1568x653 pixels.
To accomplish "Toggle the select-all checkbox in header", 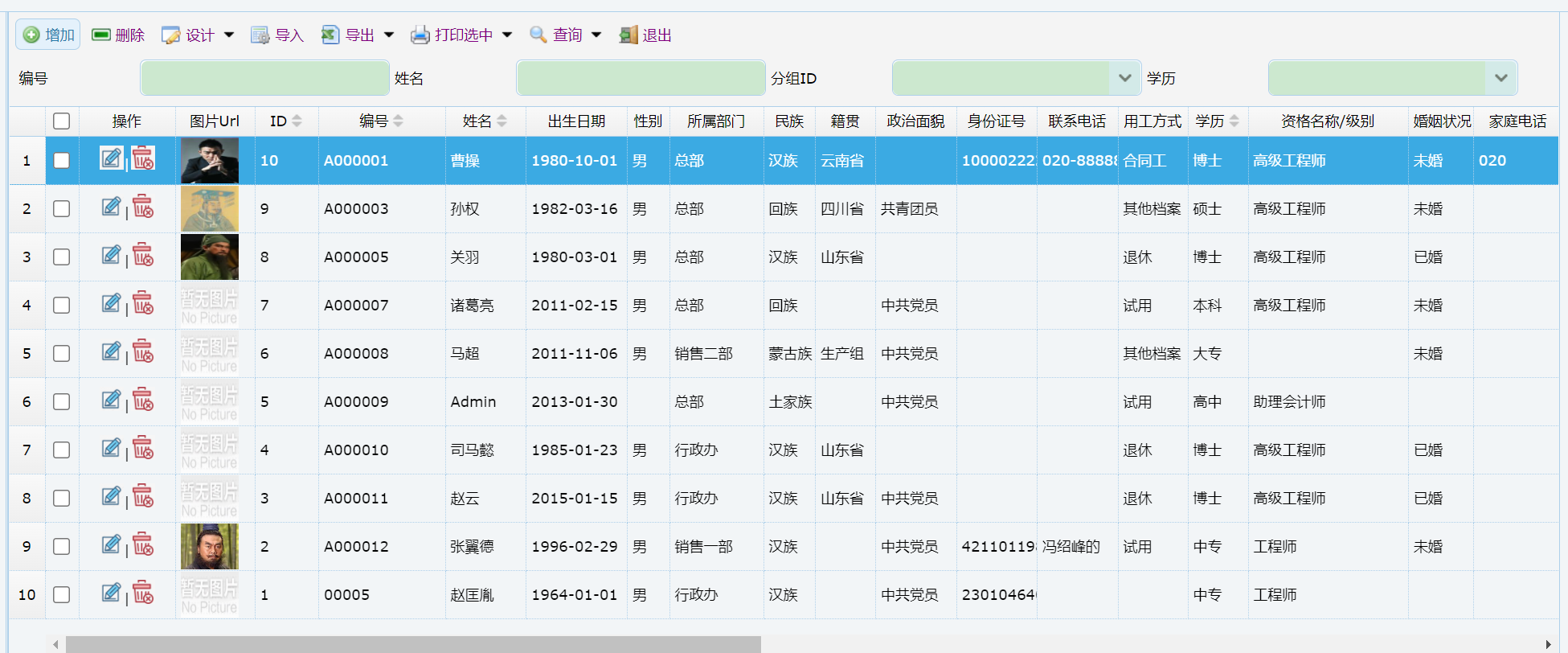I will (62, 121).
